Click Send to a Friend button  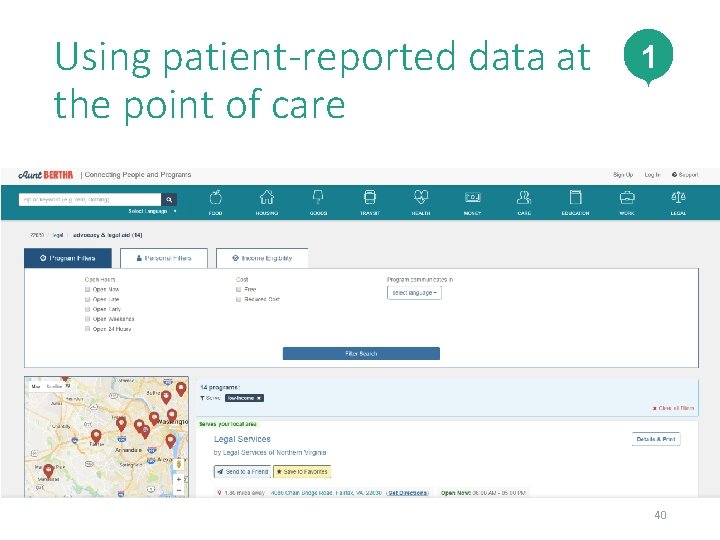tap(243, 472)
